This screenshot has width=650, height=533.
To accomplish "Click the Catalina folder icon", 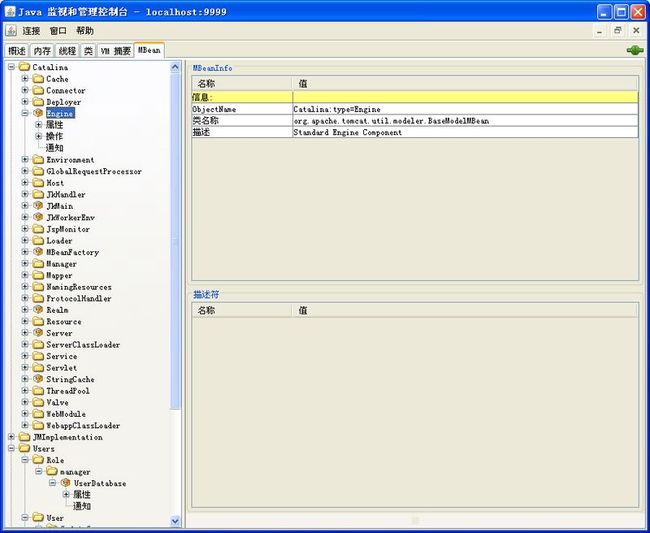I will 25,67.
